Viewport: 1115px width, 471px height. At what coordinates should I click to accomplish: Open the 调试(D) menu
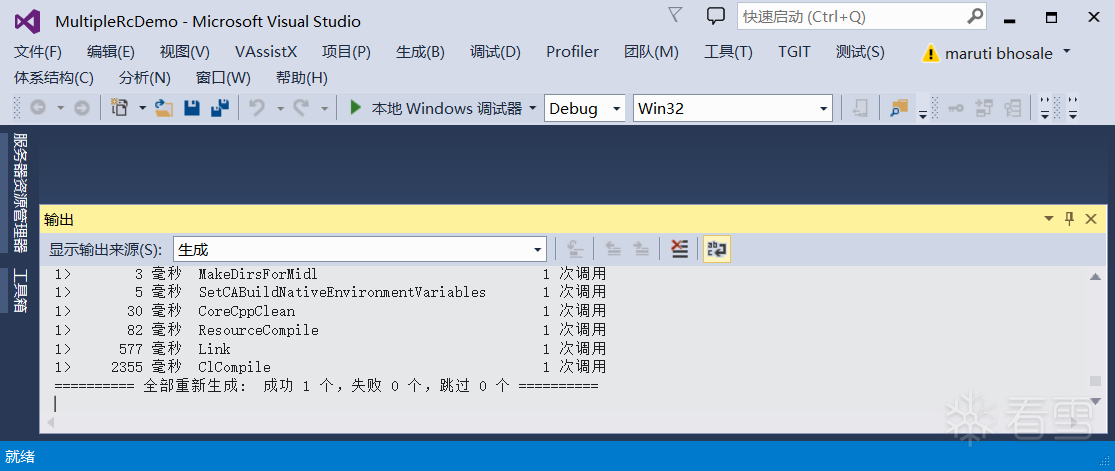coord(496,52)
